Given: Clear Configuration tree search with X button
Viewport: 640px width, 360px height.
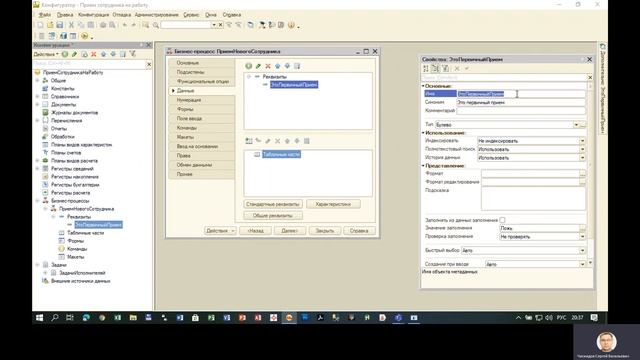Looking at the screenshot, I should tap(149, 64).
